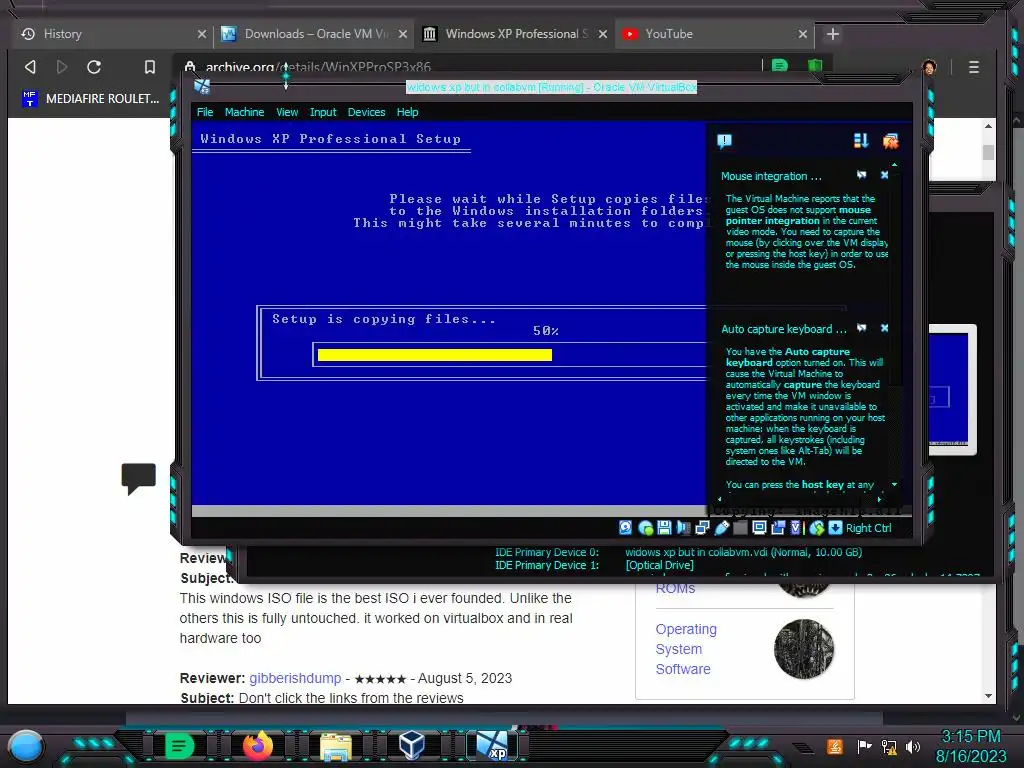Click the hard disk activity indicator in VM status bar
This screenshot has width=1024, height=768.
pos(626,528)
